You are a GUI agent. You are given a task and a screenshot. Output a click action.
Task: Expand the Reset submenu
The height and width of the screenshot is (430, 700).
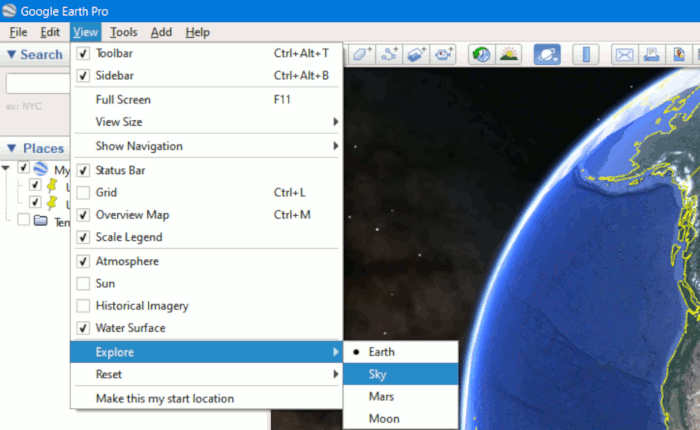point(206,374)
